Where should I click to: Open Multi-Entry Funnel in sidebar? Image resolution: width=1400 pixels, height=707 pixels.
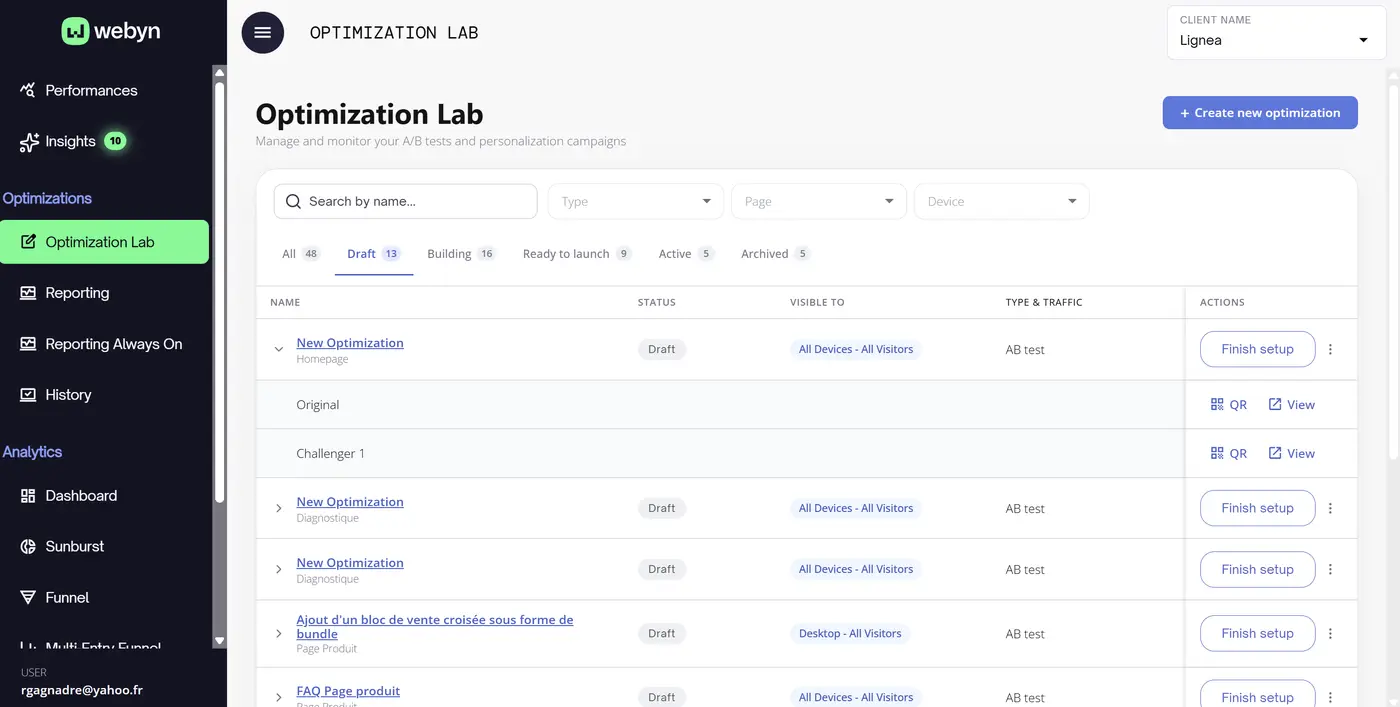(x=103, y=647)
